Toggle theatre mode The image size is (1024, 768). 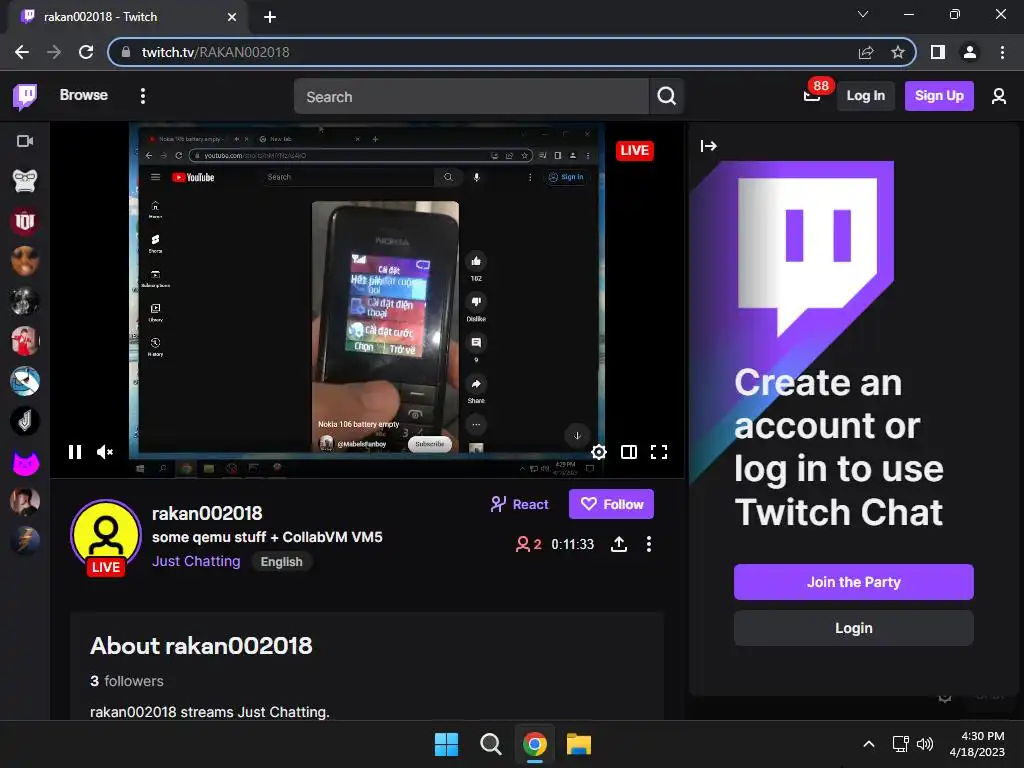click(629, 452)
